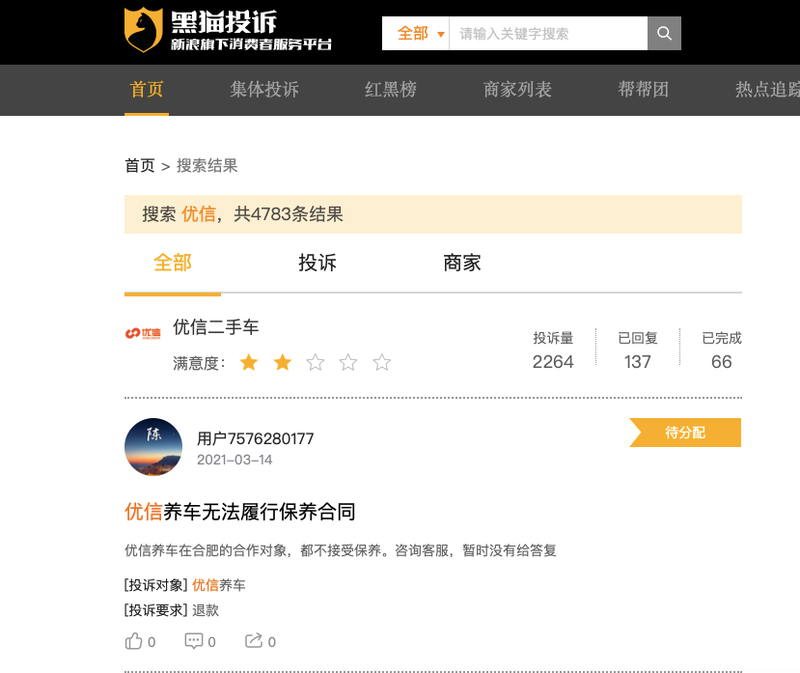
Task: Open the avatar of 用户7576280177
Action: click(x=153, y=447)
